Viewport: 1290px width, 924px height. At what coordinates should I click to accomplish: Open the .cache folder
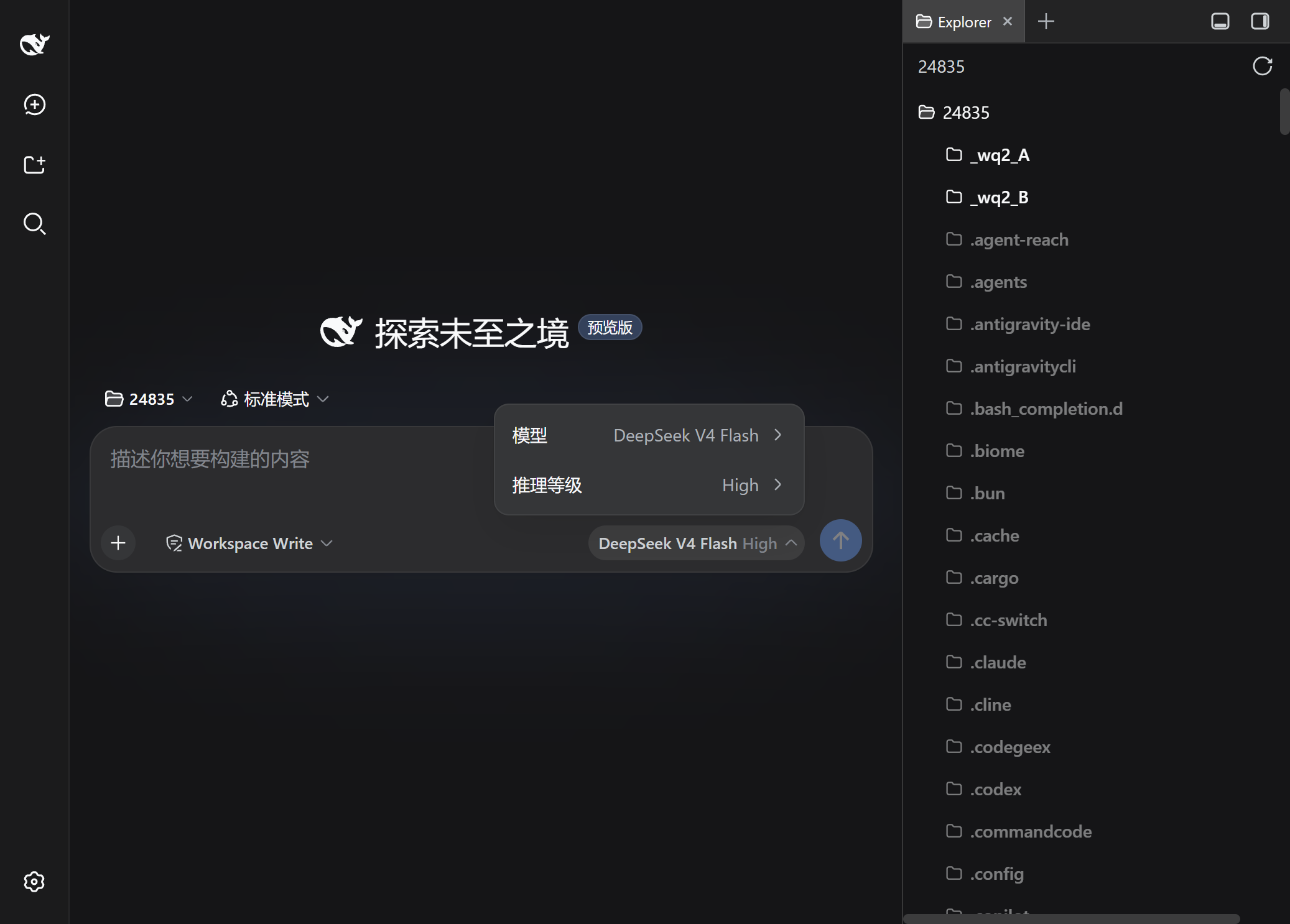tap(983, 535)
